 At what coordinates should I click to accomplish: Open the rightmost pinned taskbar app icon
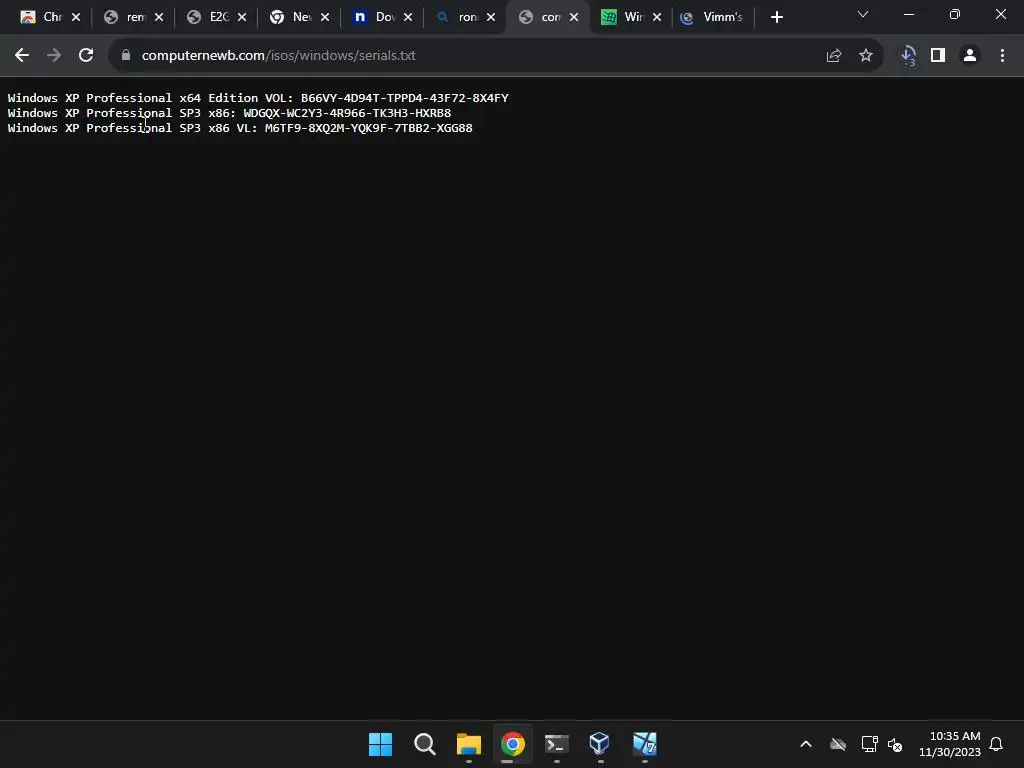[x=645, y=744]
